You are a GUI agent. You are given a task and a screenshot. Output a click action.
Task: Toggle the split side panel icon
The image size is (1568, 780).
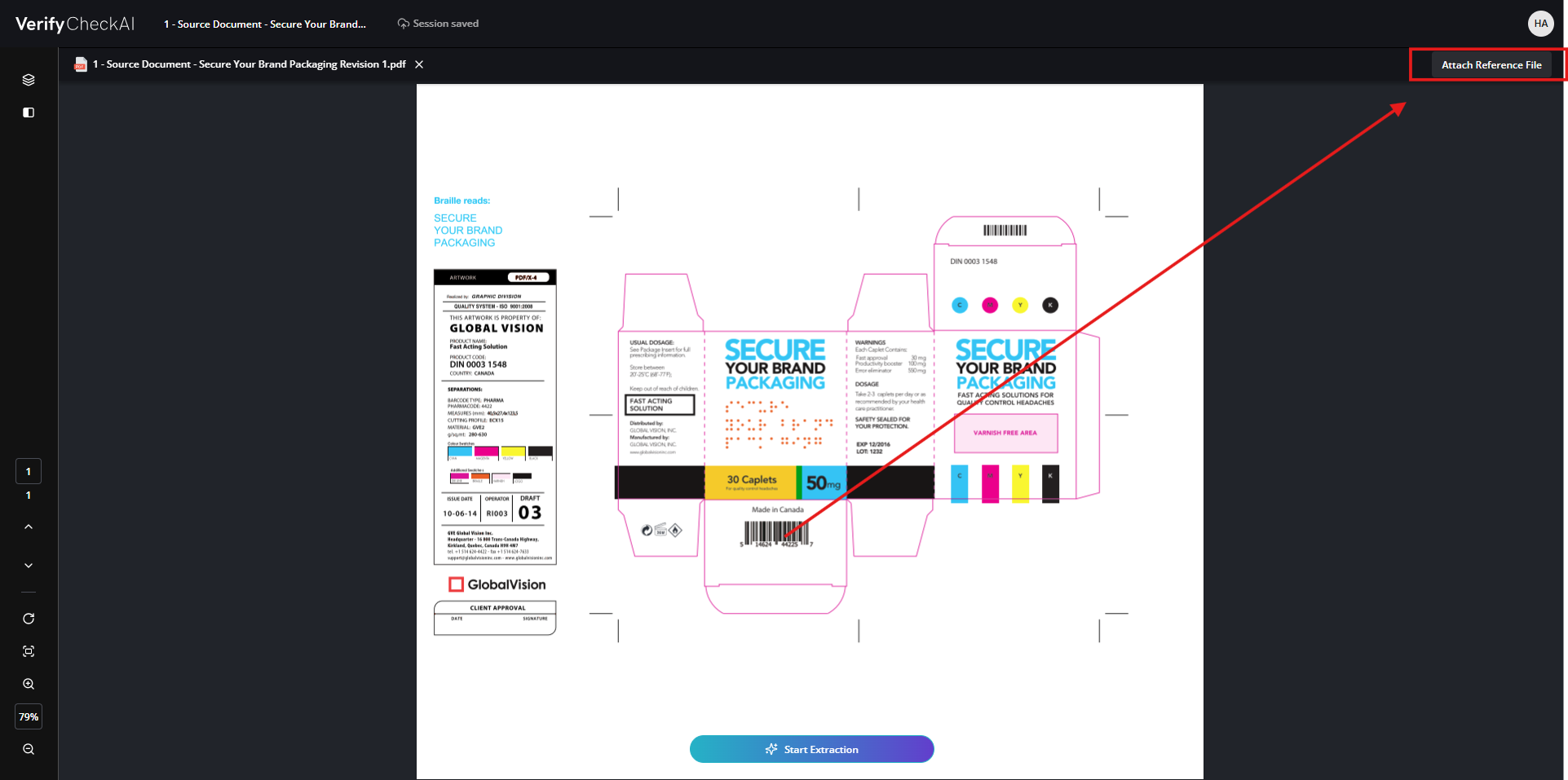(x=29, y=112)
